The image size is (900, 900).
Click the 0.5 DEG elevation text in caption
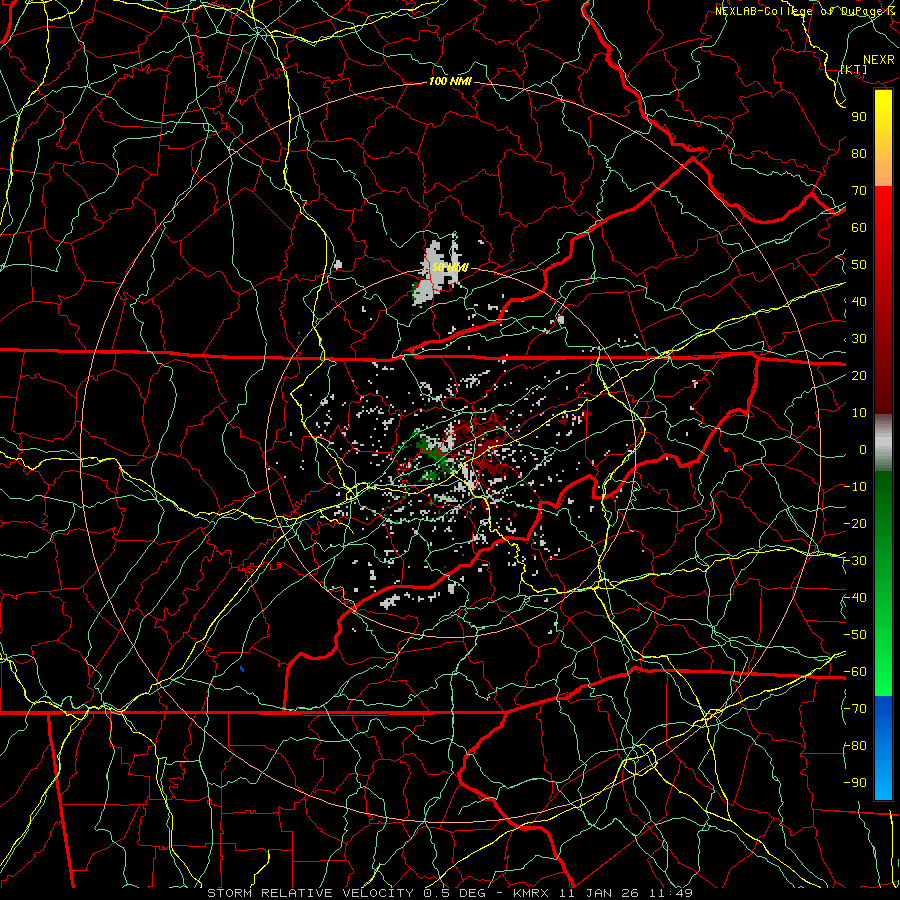455,893
